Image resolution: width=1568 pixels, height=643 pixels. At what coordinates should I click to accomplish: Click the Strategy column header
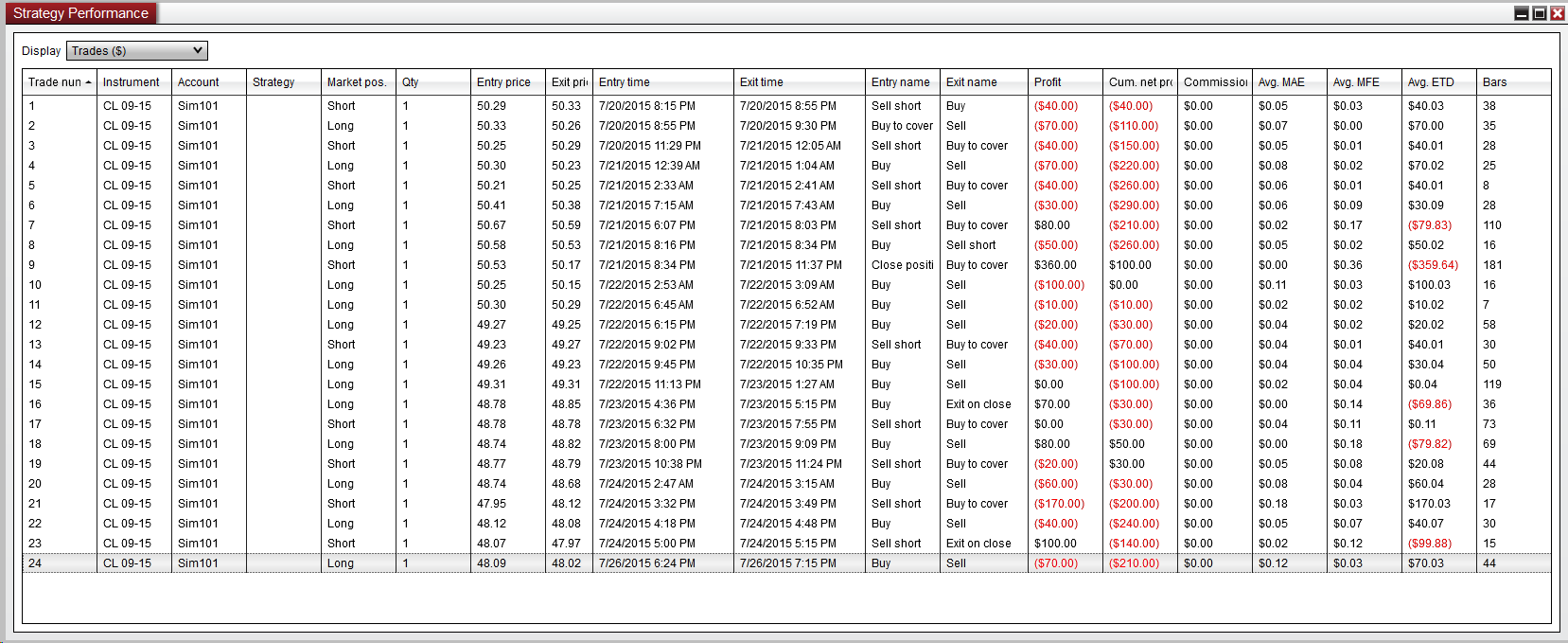284,82
